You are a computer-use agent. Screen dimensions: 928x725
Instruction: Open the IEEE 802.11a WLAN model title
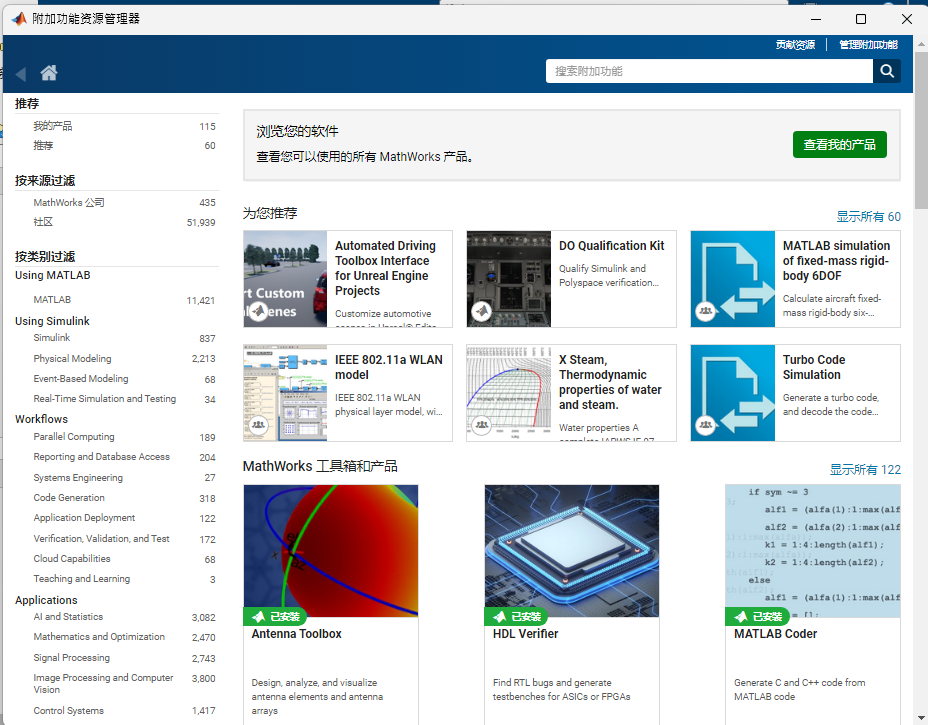point(389,368)
